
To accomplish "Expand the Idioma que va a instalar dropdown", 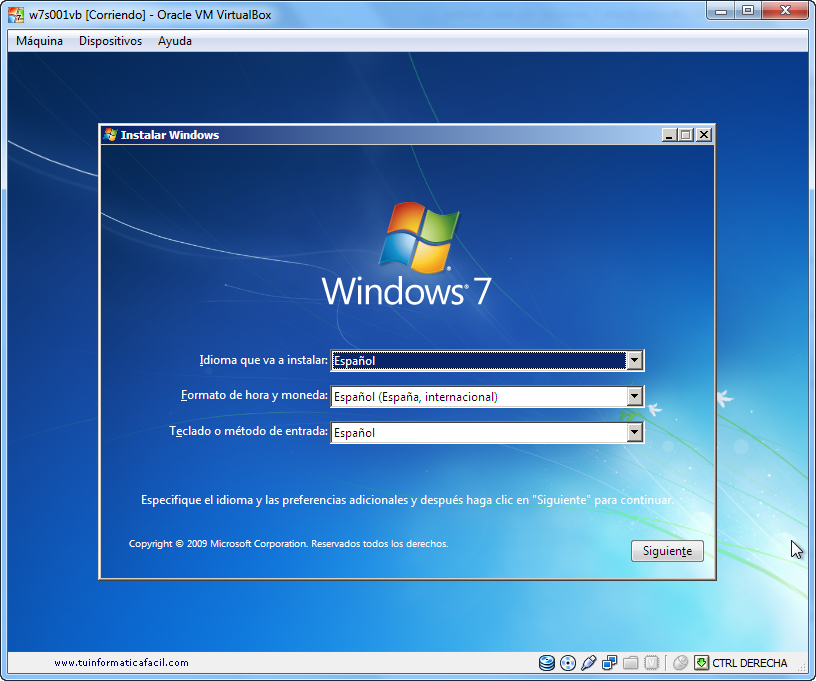I will [x=634, y=361].
